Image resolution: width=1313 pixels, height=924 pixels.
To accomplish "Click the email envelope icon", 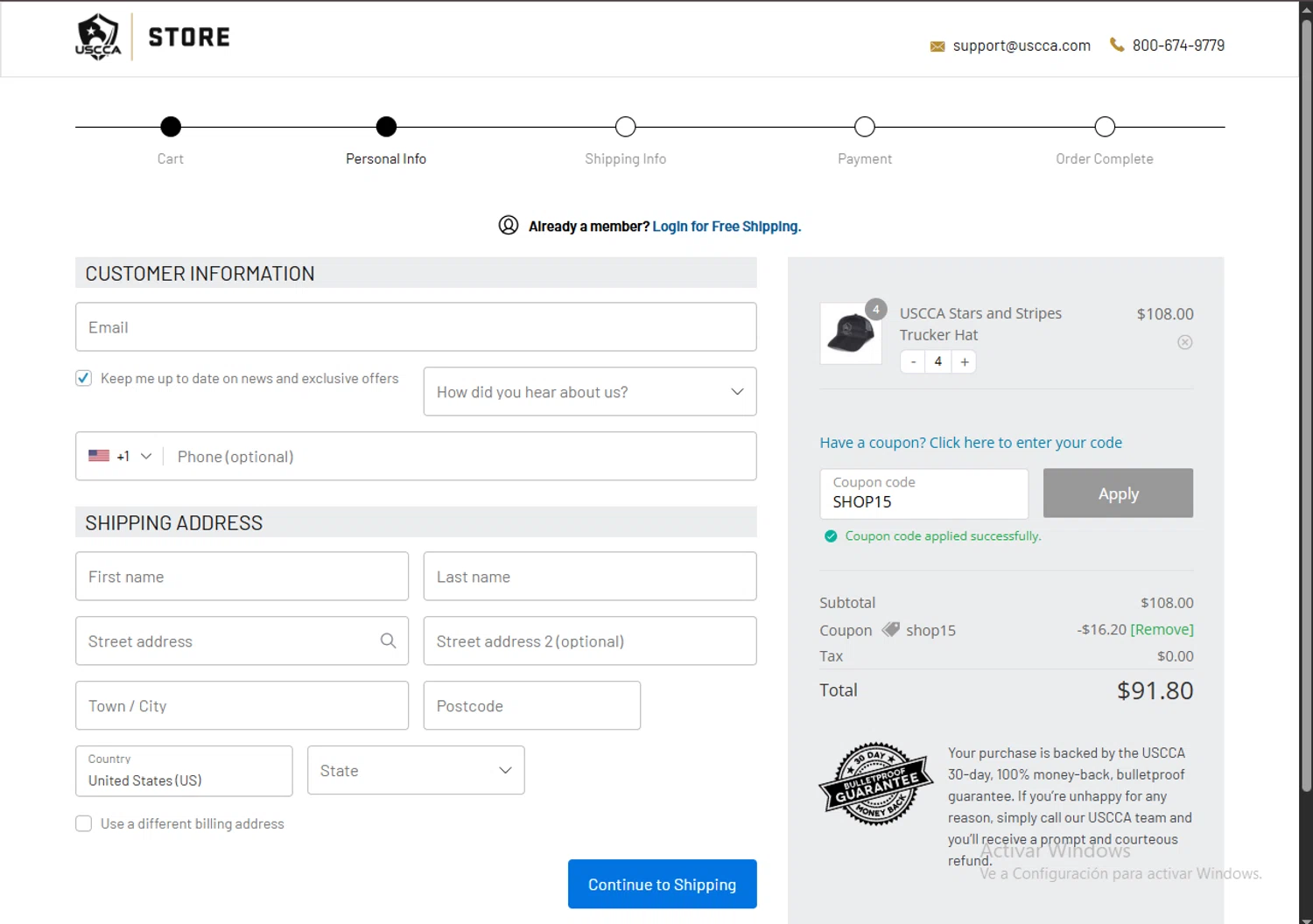I will click(x=937, y=46).
